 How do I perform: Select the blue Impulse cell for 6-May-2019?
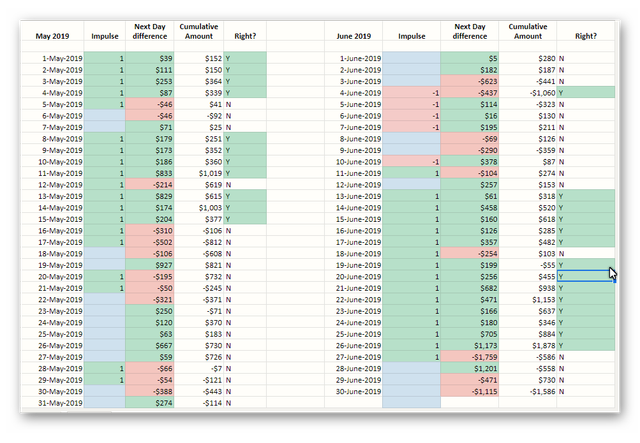pyautogui.click(x=104, y=116)
